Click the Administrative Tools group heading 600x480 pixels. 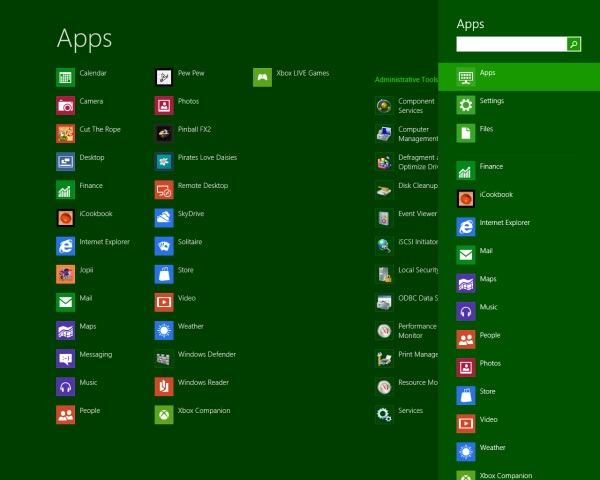(406, 80)
